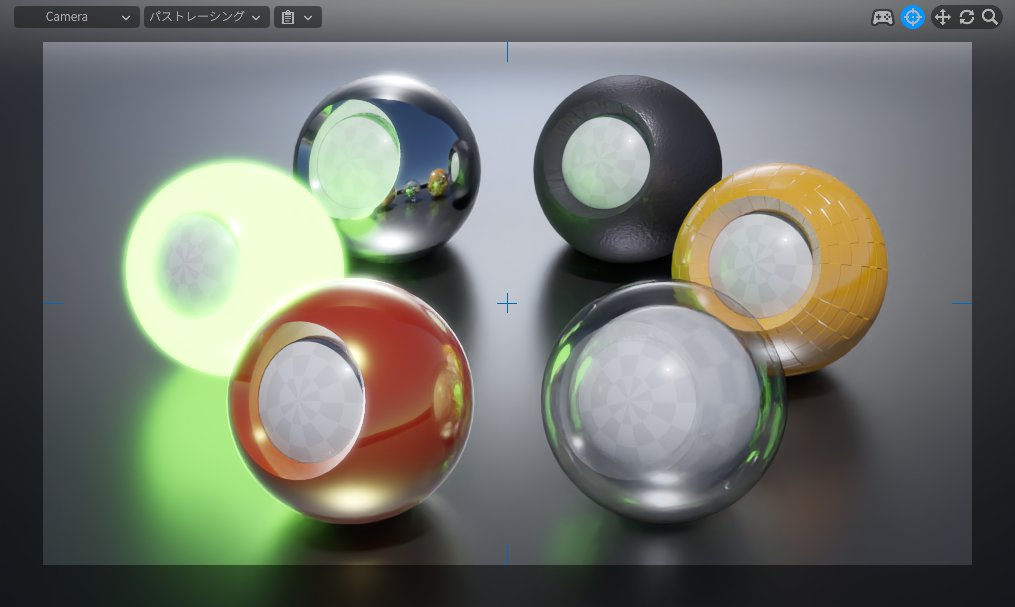Open the Camera selection dropdown
Screen dimensions: 1015x607
click(x=77, y=17)
